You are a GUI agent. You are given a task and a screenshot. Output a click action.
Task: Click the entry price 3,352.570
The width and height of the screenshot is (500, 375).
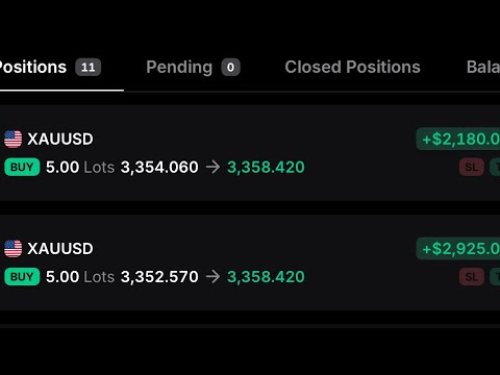(x=159, y=277)
